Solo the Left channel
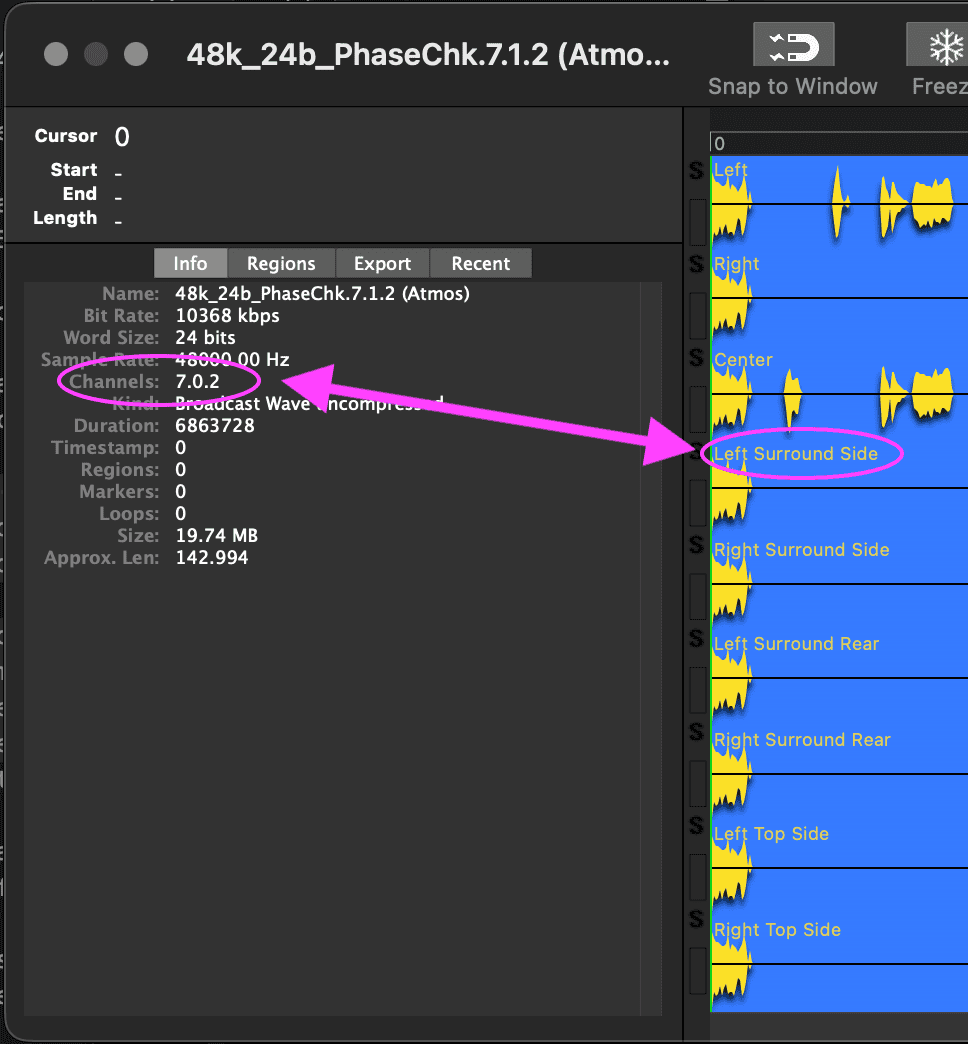Image resolution: width=968 pixels, height=1044 pixels. (695, 170)
